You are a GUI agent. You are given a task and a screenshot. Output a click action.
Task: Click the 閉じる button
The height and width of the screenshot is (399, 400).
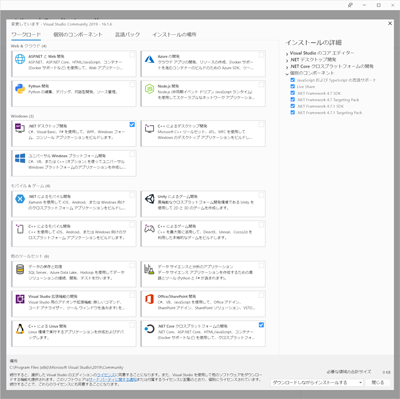pyautogui.click(x=378, y=382)
